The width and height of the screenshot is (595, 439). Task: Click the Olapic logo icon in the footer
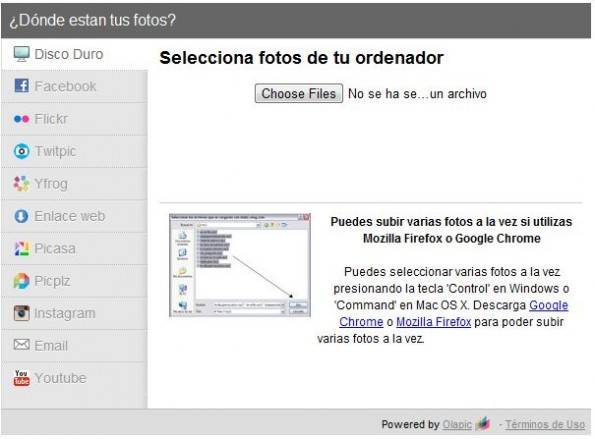coord(483,423)
